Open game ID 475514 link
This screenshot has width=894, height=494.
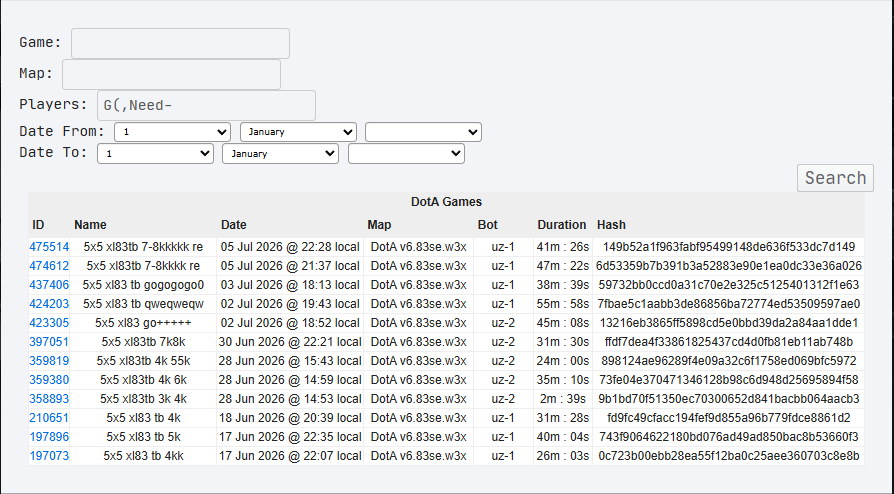(49, 247)
